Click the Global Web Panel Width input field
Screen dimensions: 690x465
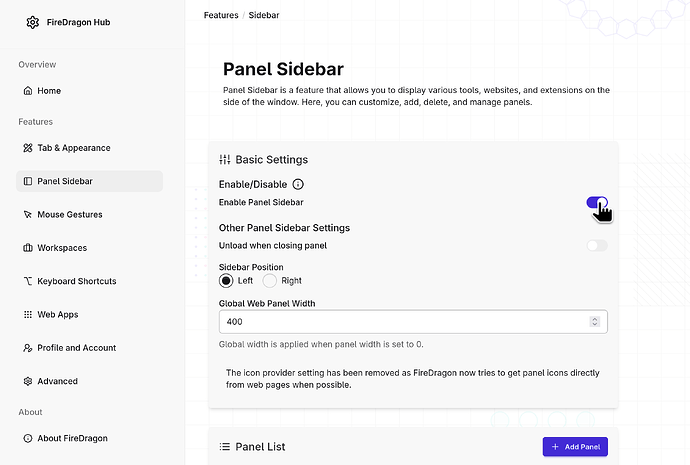point(400,322)
